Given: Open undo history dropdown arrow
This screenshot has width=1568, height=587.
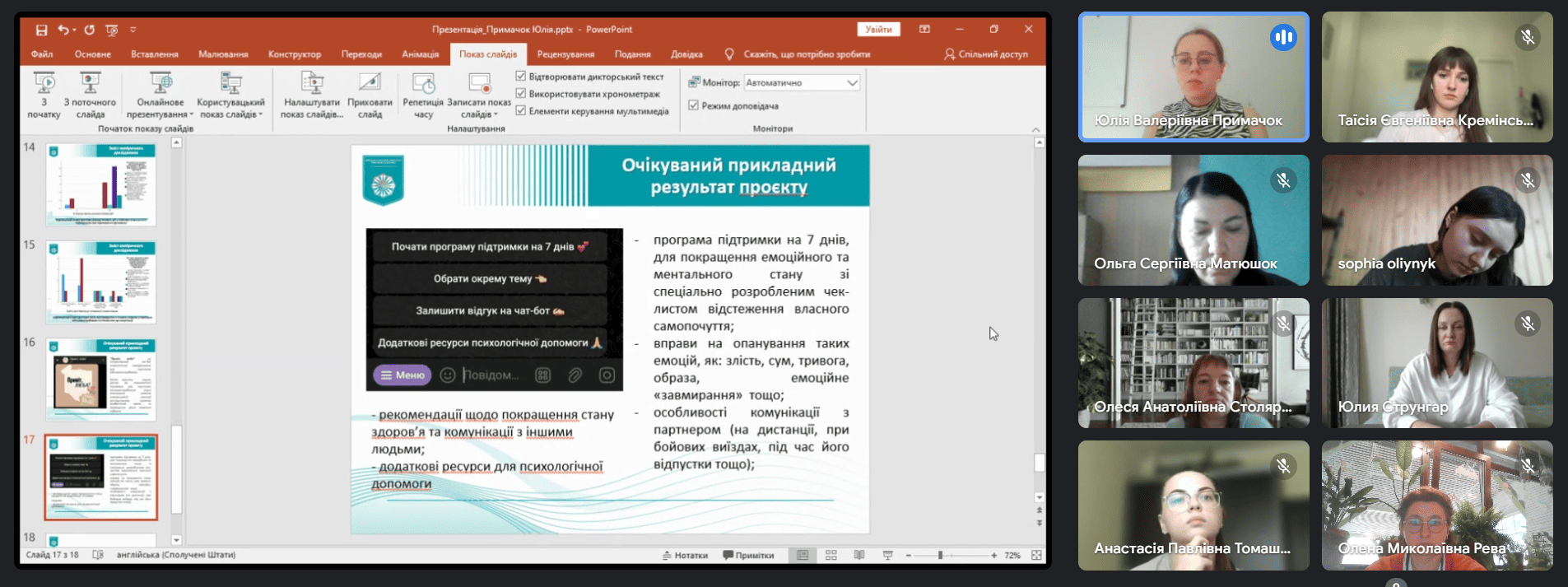Looking at the screenshot, I should pos(74,30).
